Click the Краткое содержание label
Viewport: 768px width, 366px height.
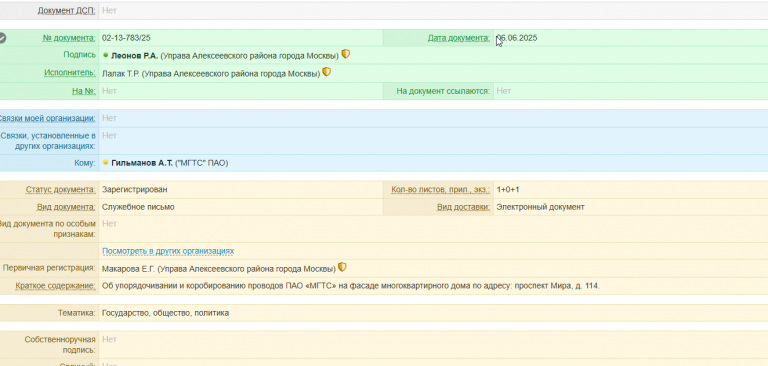[55, 286]
